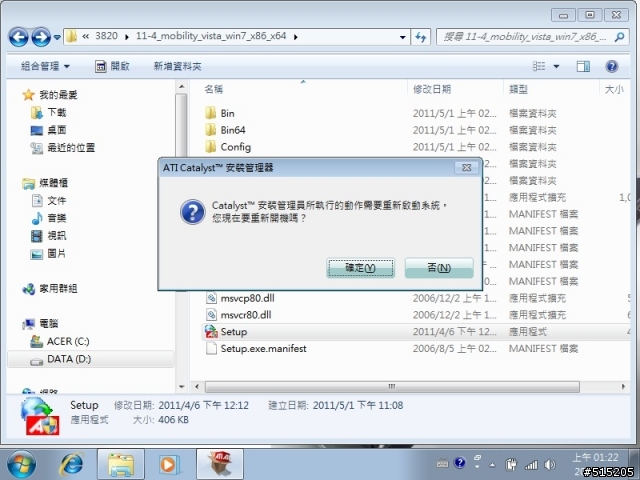
Task: Expand the address bar history dropdown
Action: (x=402, y=37)
